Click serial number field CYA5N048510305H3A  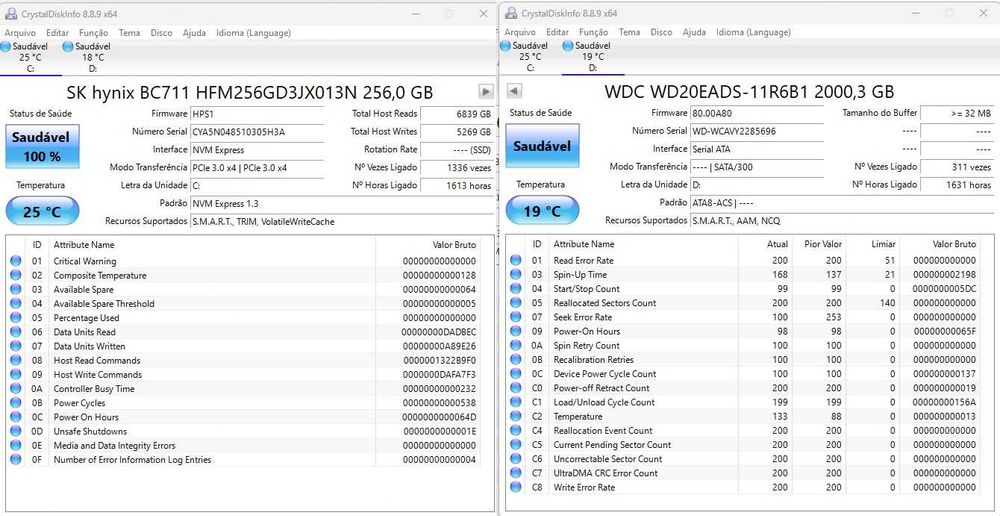(257, 132)
